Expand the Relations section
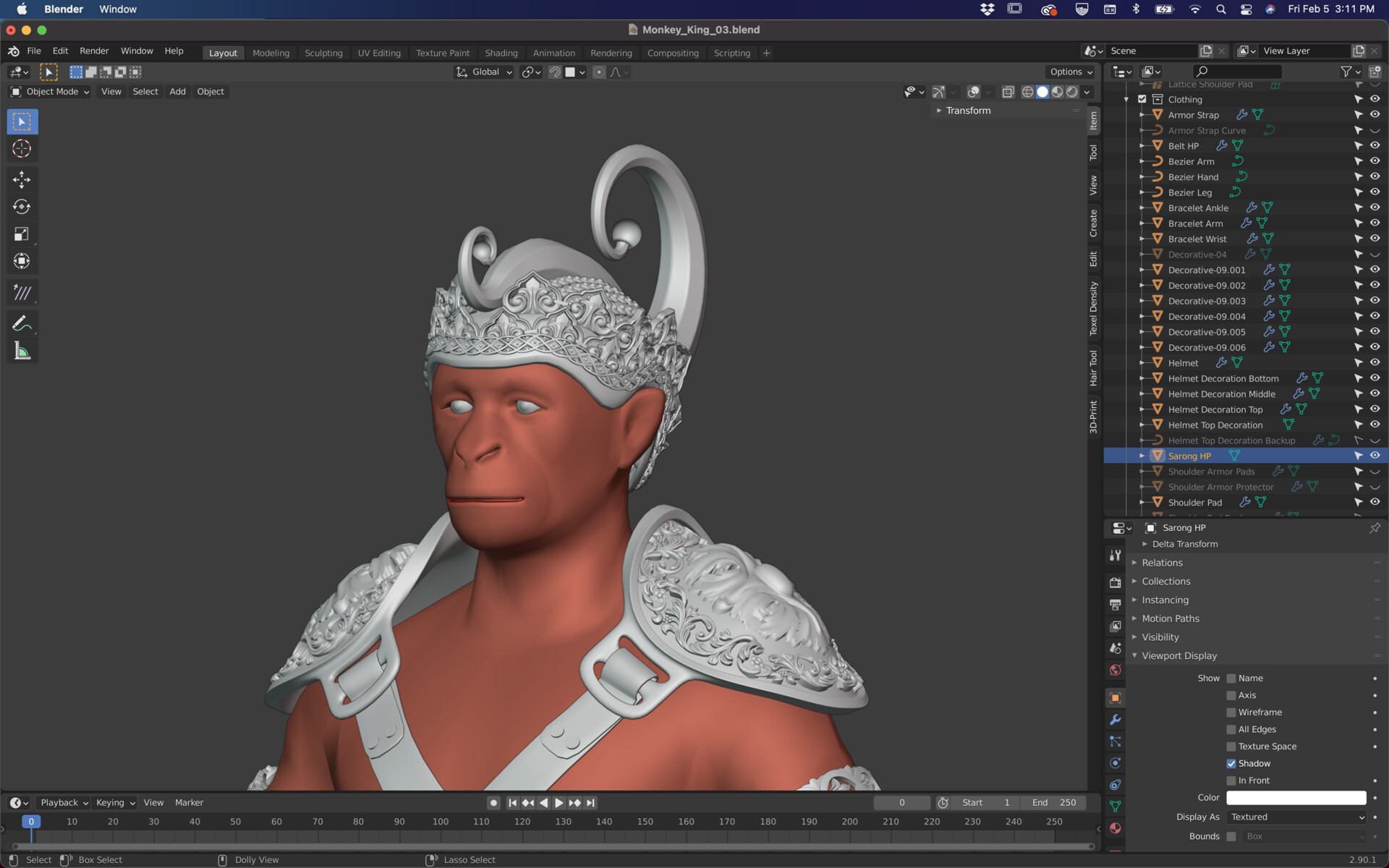The height and width of the screenshot is (868, 1389). pyautogui.click(x=1162, y=562)
